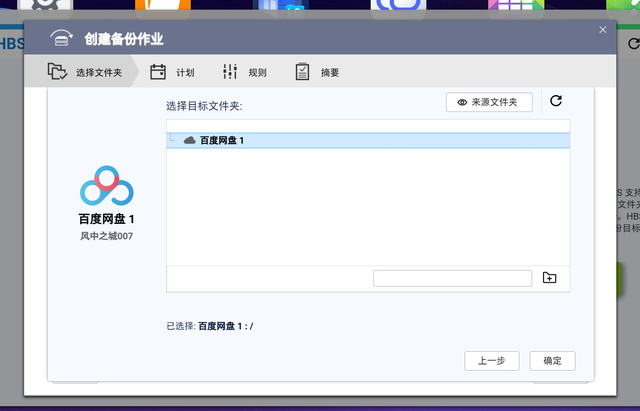The height and width of the screenshot is (411, 640).
Task: Show 来源文件夹 with the eye button
Action: coord(489,102)
